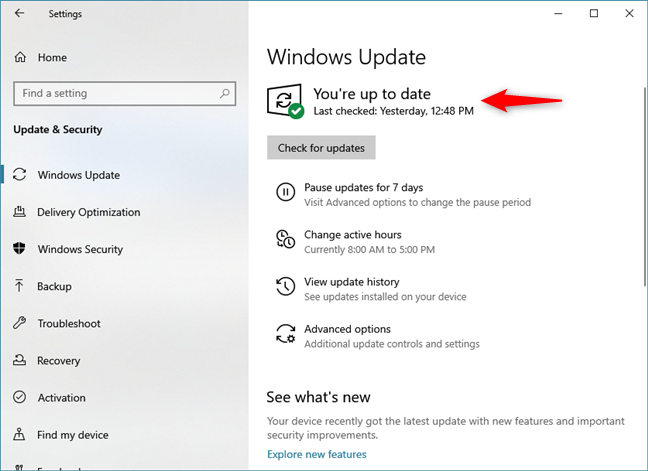Click the Update & Security heading
The image size is (648, 471).
point(58,130)
